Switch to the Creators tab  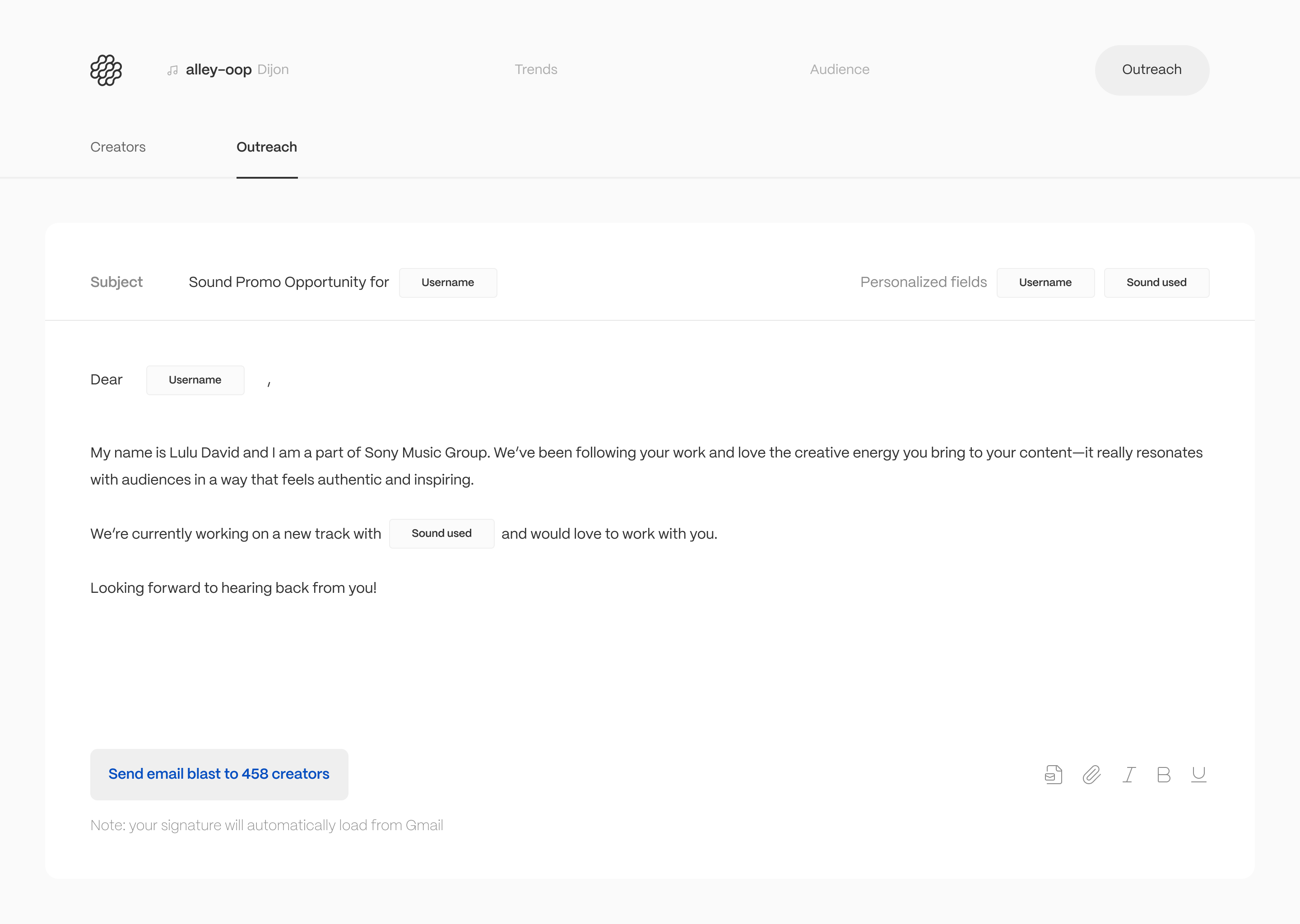point(118,147)
